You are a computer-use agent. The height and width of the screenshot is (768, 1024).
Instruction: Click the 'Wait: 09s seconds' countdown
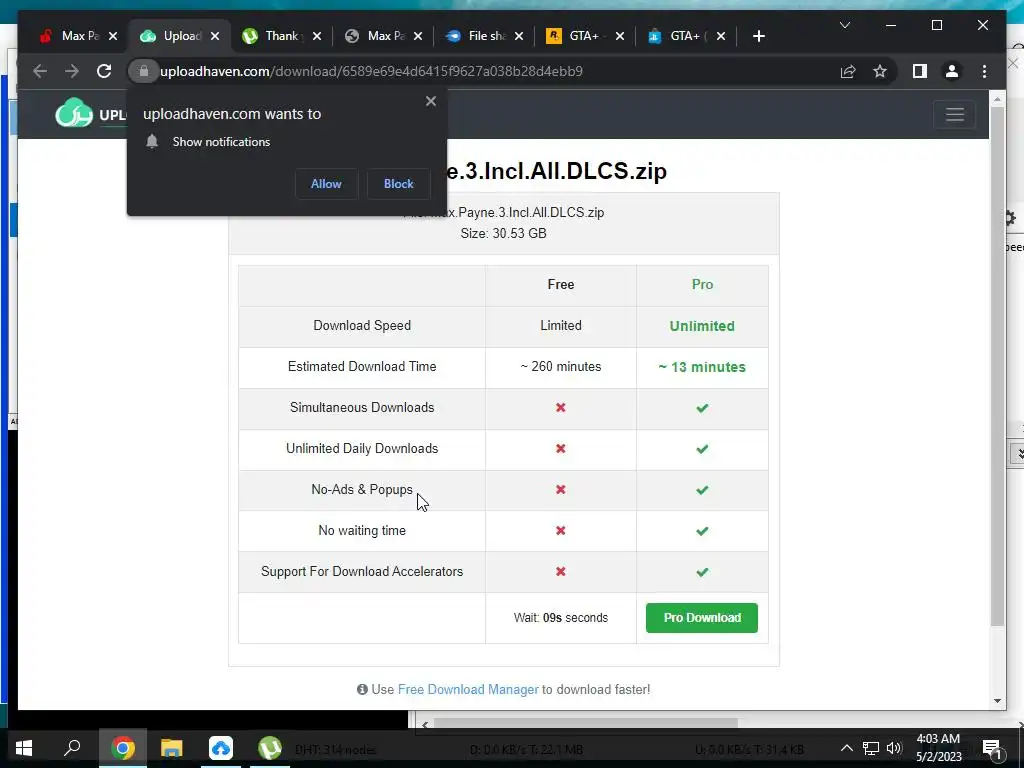point(560,618)
